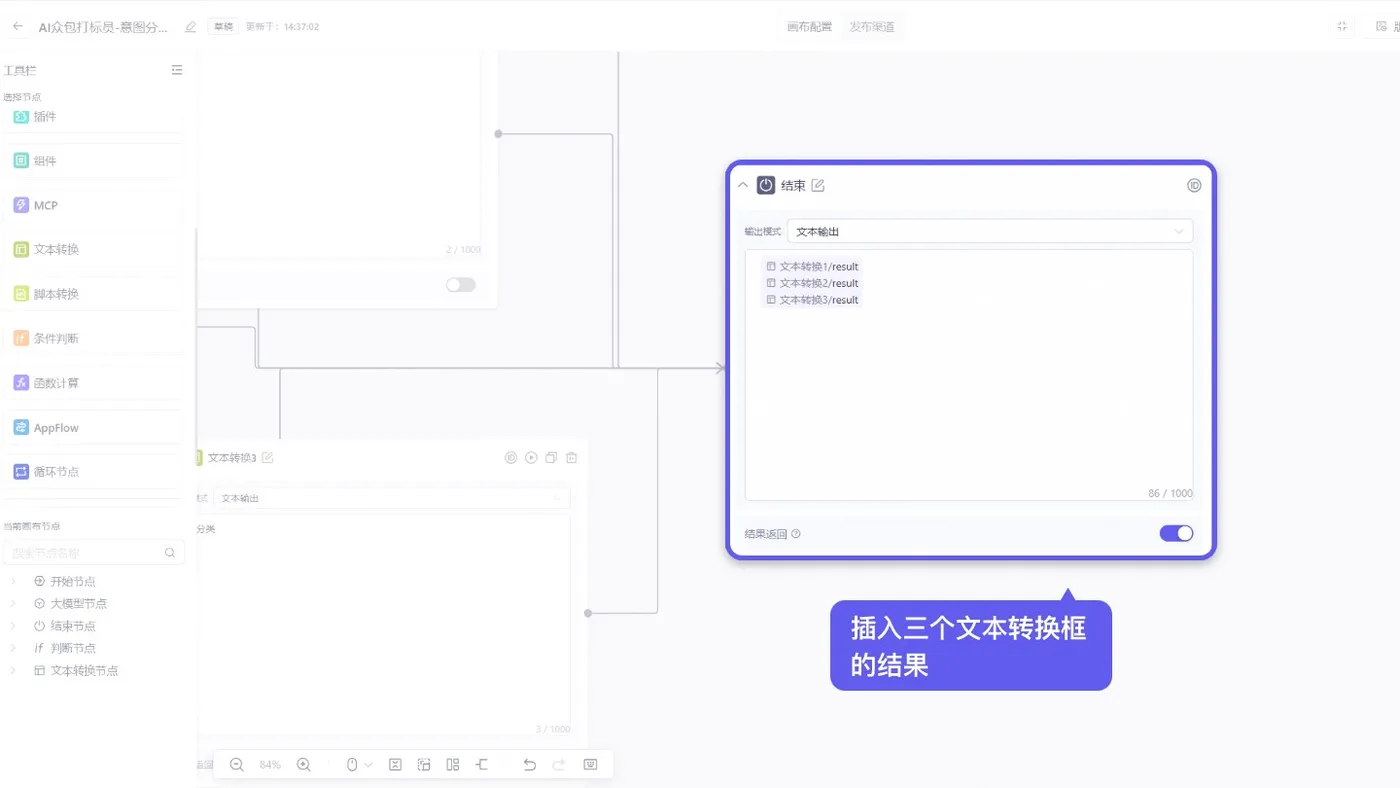Image resolution: width=1400 pixels, height=788 pixels.
Task: Expand the 大模型节点 tree item
Action: pos(13,603)
